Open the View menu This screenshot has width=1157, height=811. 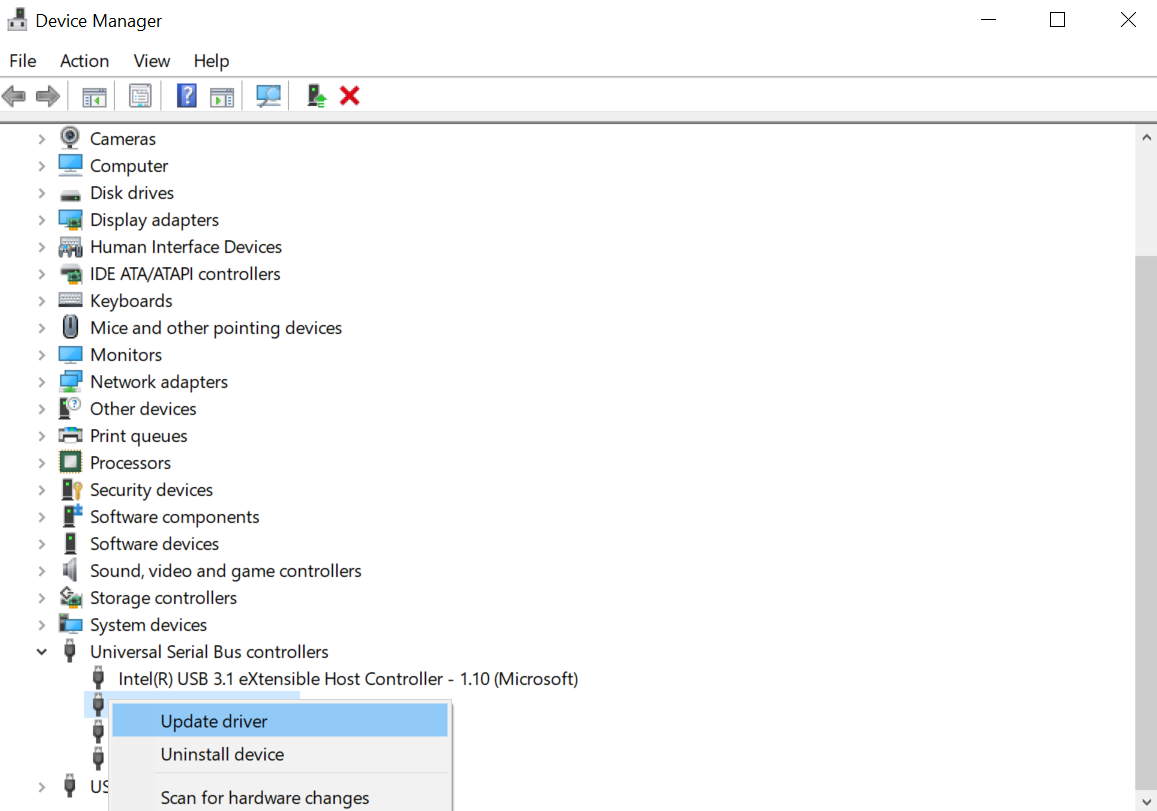(151, 61)
